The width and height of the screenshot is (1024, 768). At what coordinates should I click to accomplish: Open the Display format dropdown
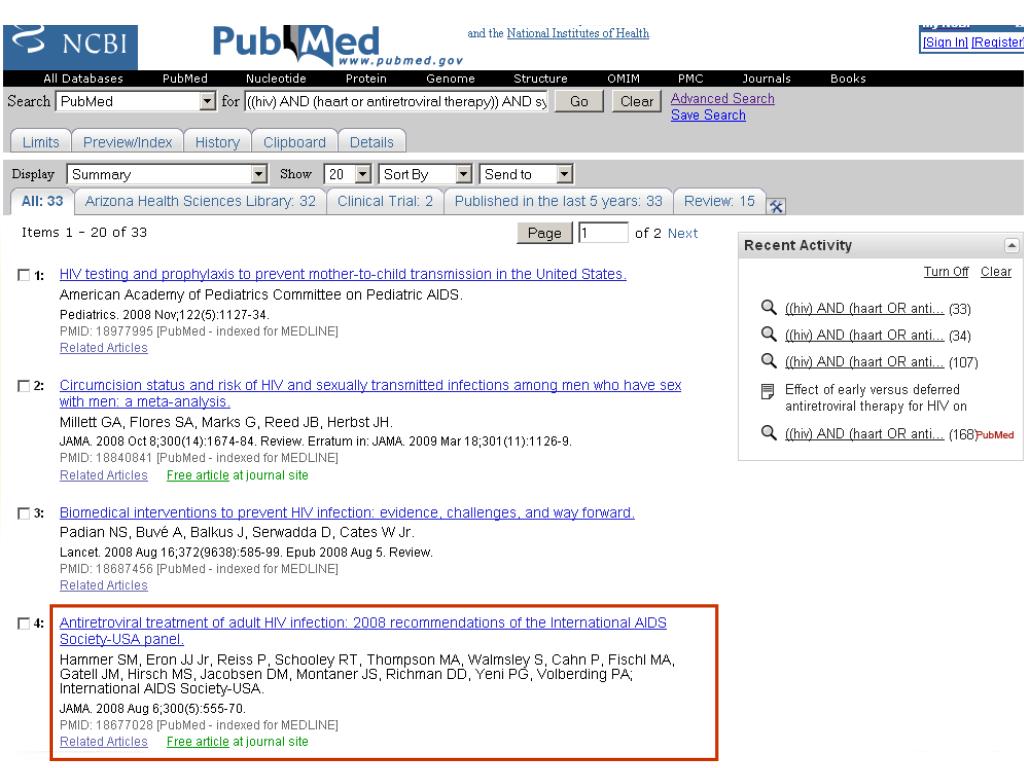pos(167,174)
